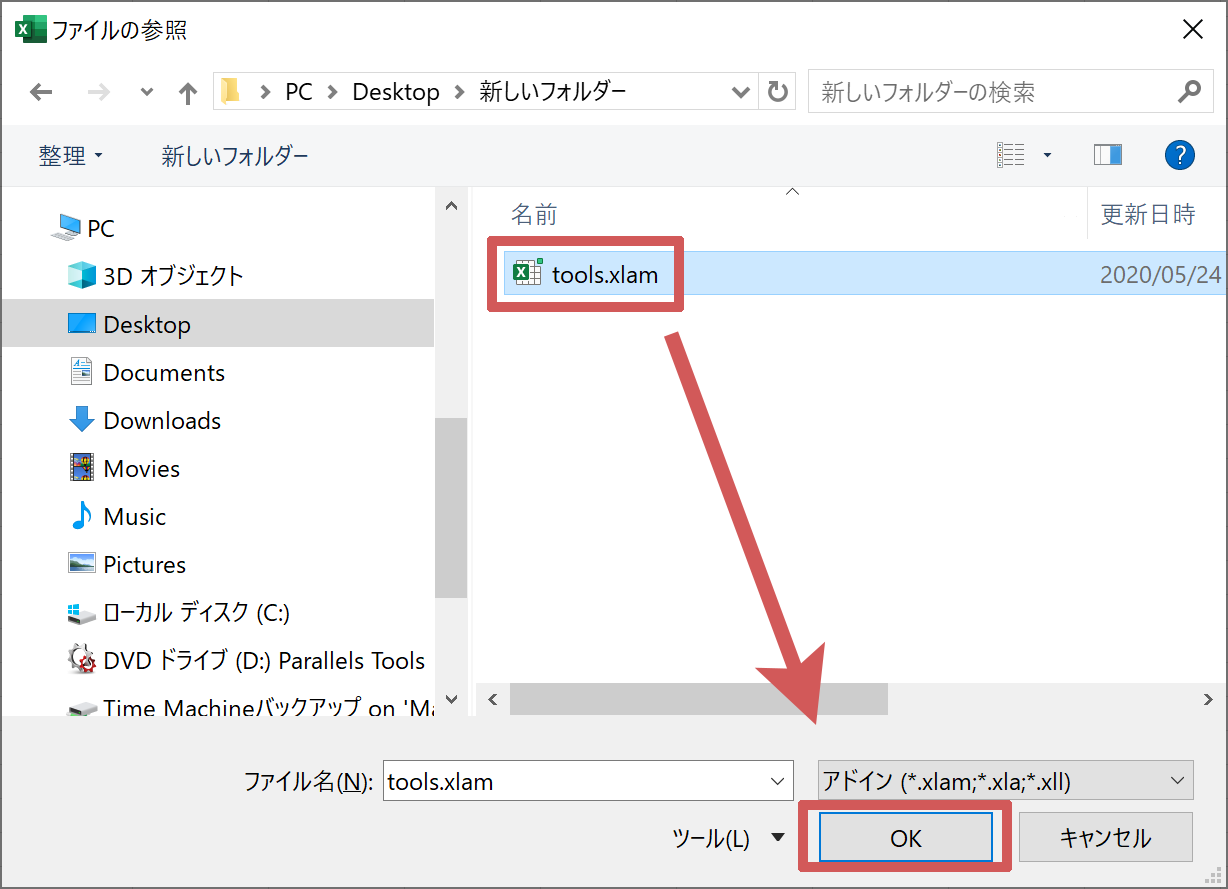The width and height of the screenshot is (1228, 889).
Task: Click the horizontal scrollbar in file list
Action: pyautogui.click(x=698, y=699)
